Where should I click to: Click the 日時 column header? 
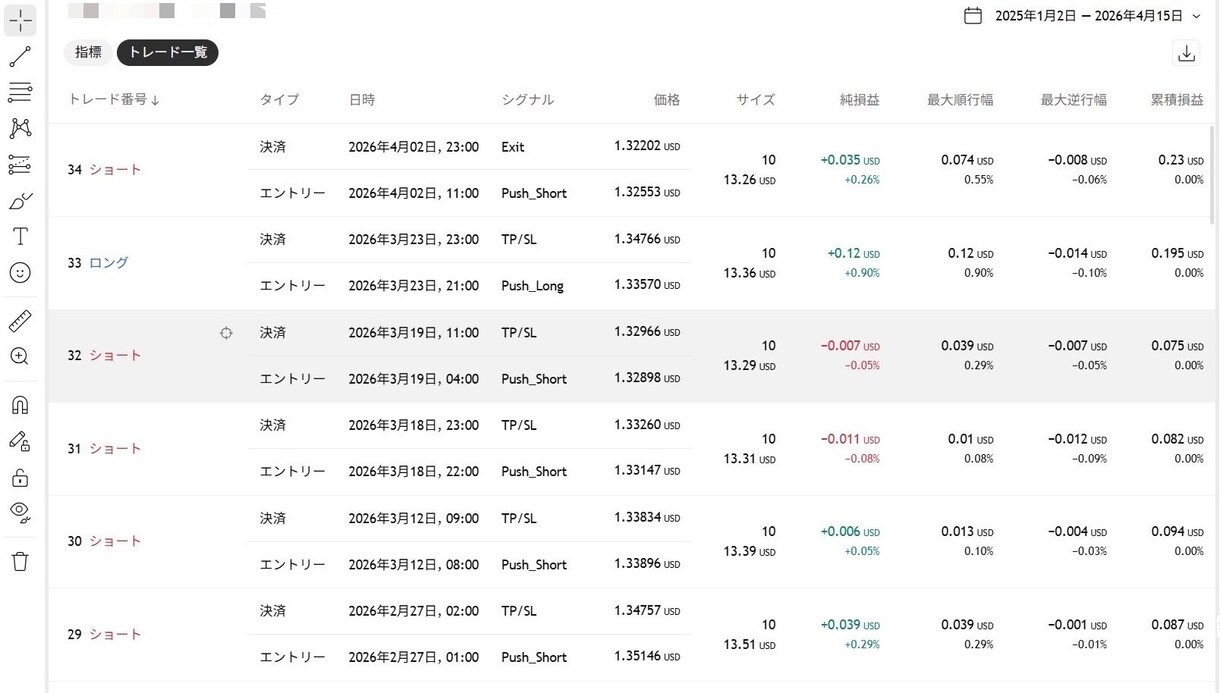point(362,100)
